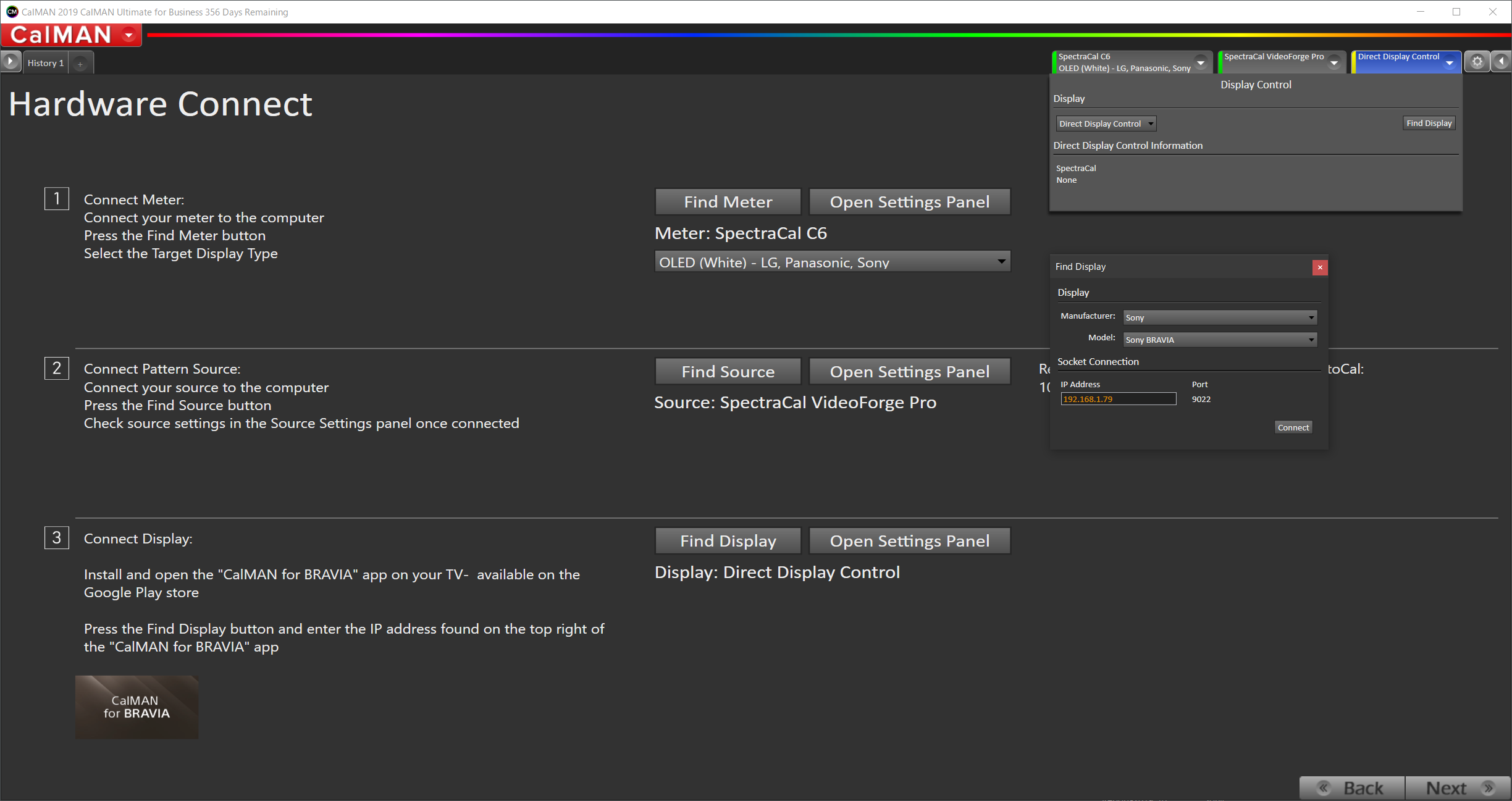Switch to the History 1 tab
Viewport: 1512px width, 801px height.
[x=46, y=63]
